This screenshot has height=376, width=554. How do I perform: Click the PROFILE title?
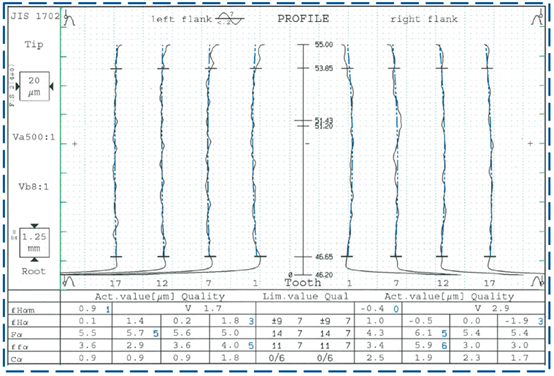pyautogui.click(x=303, y=18)
